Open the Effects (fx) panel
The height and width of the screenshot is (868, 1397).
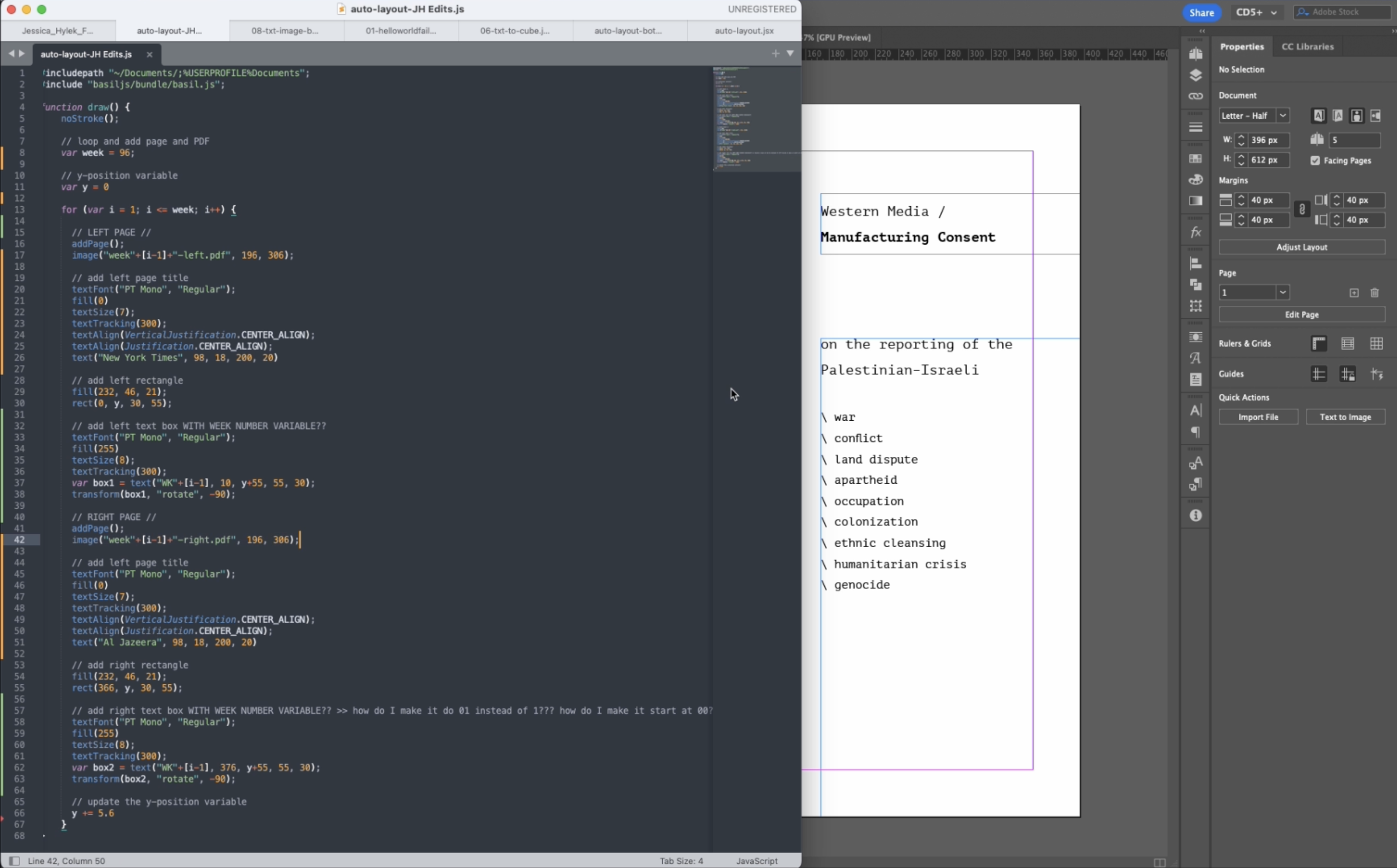(1195, 232)
